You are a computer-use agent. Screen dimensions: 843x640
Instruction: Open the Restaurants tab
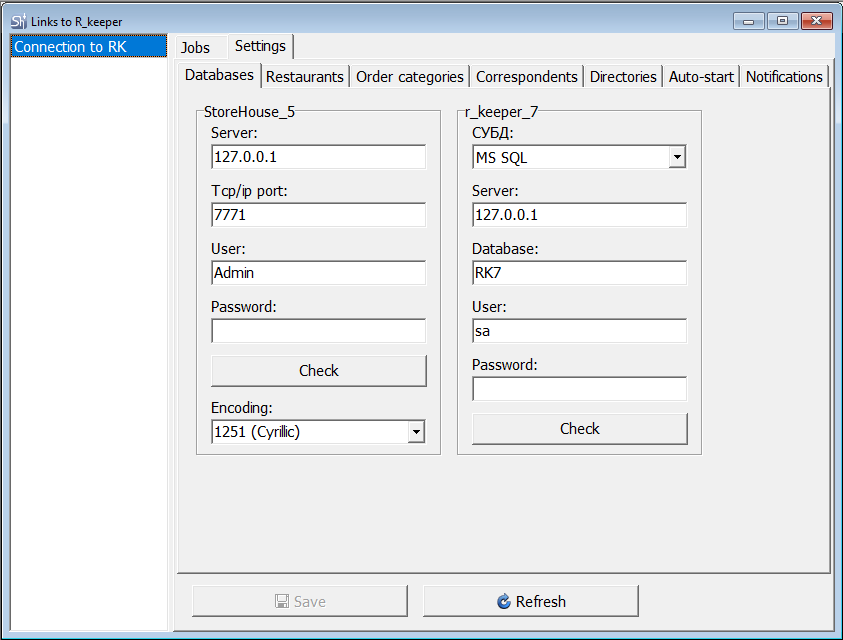coord(305,77)
